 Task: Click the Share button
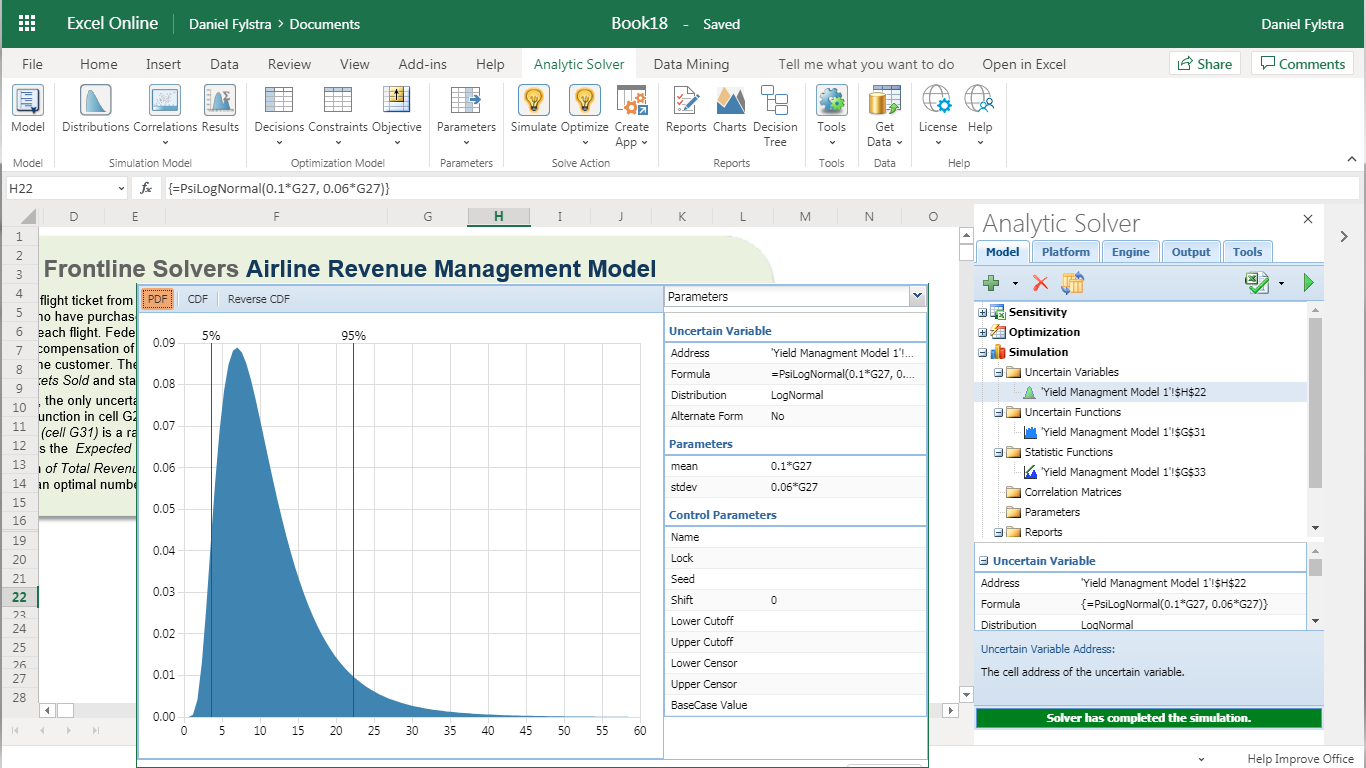coord(1204,64)
